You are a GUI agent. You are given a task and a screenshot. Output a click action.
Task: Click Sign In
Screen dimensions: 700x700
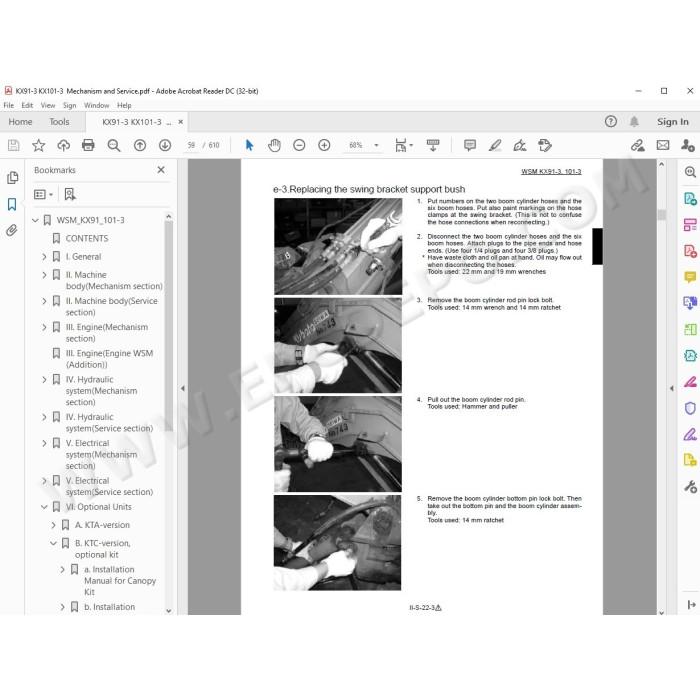[672, 121]
